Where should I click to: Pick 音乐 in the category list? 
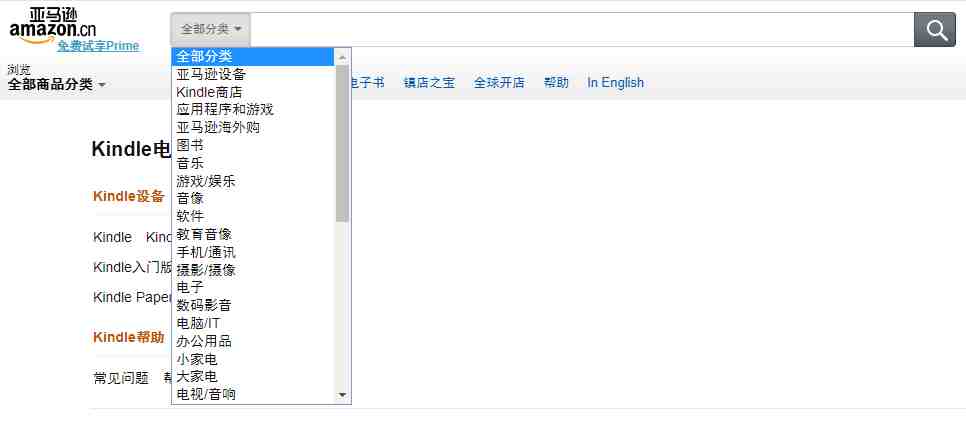pos(254,163)
